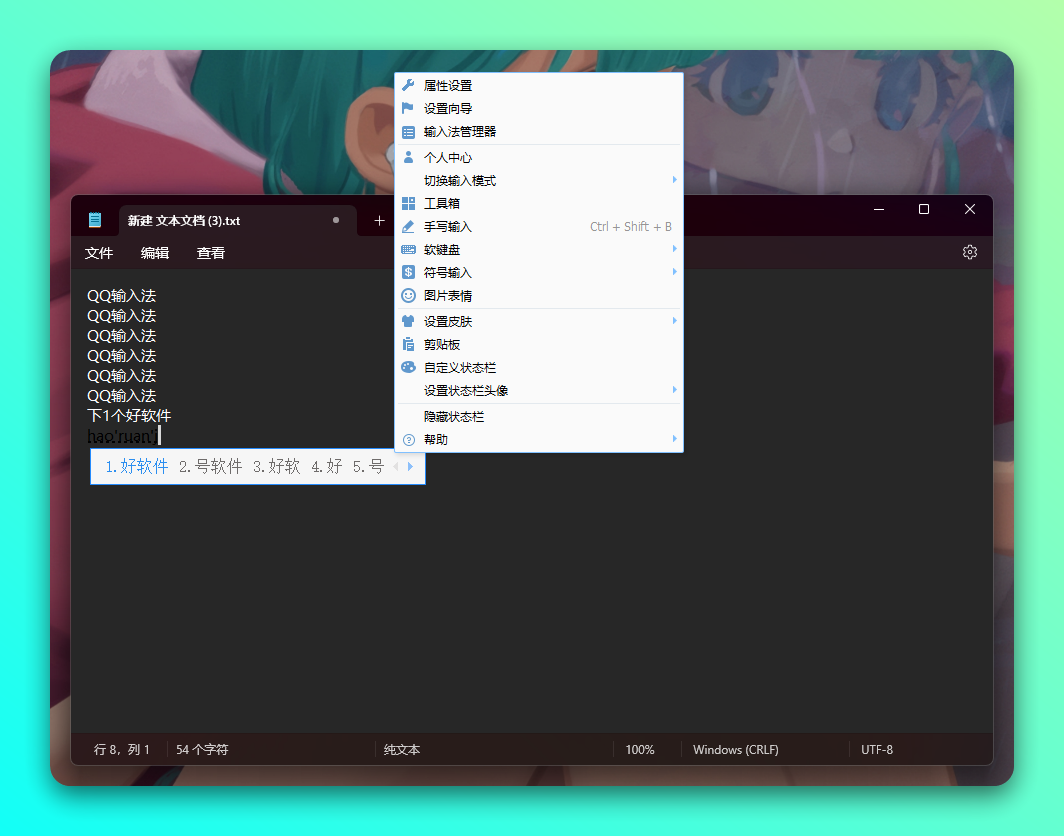The image size is (1064, 836).
Task: Click the pen icon beside 手写输入
Action: pos(408,227)
